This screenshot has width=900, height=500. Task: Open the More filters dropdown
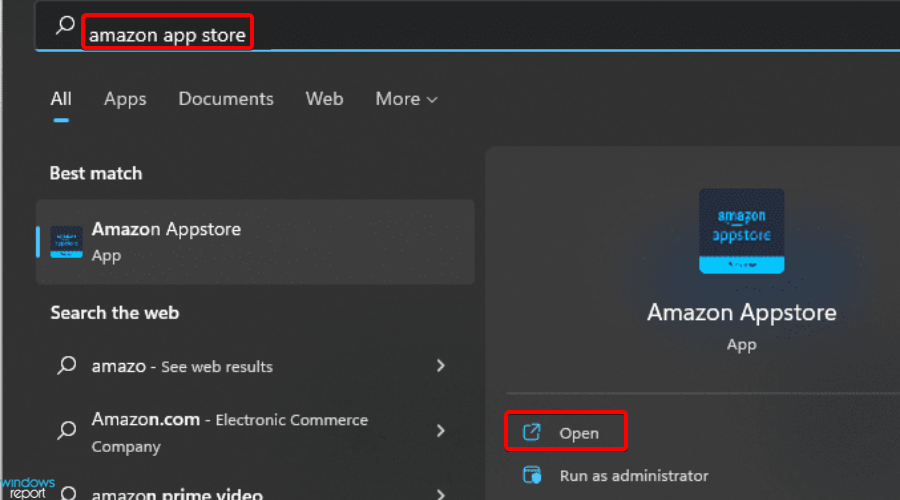(x=406, y=99)
